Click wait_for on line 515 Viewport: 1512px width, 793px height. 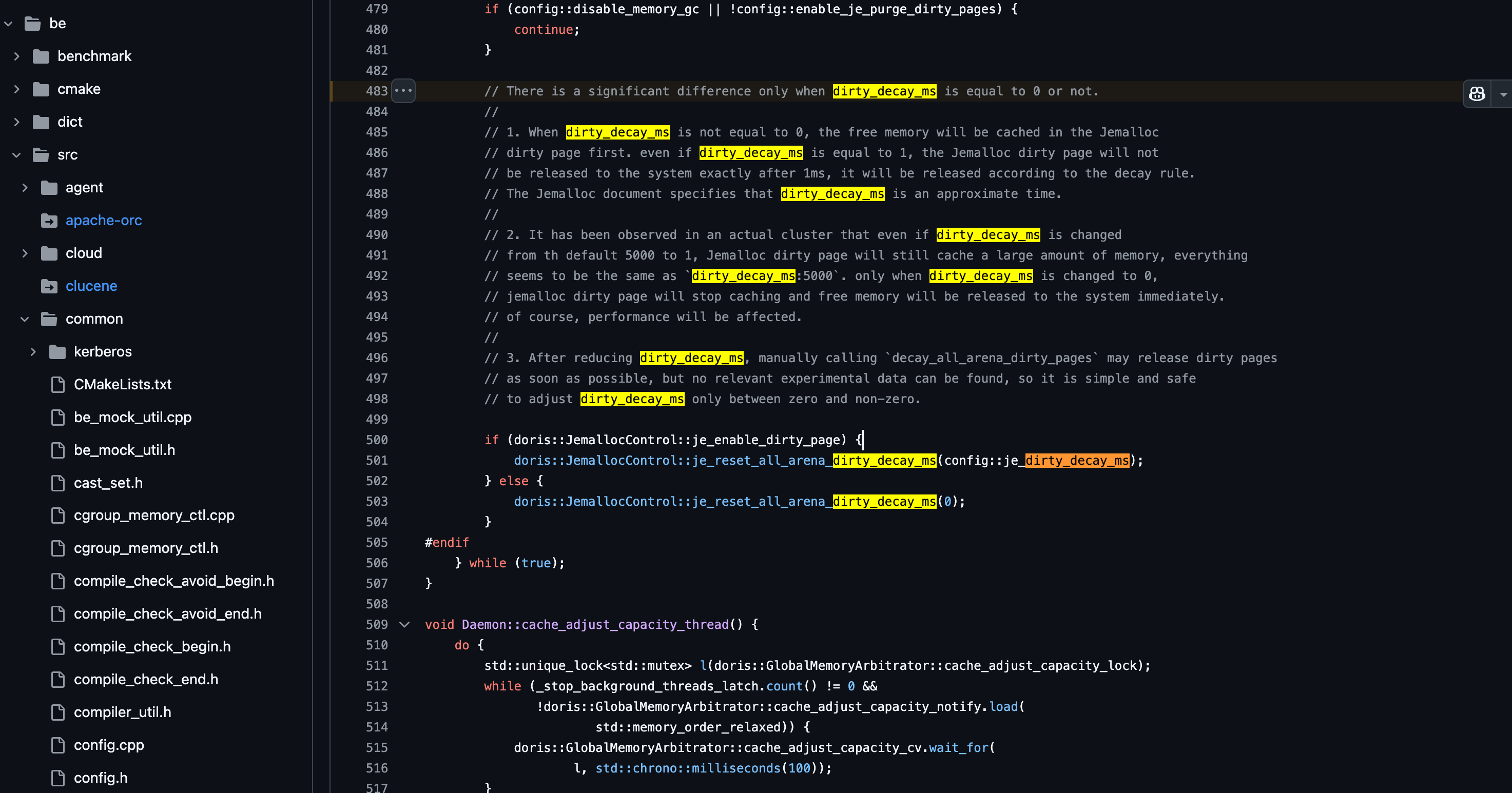[959, 748]
